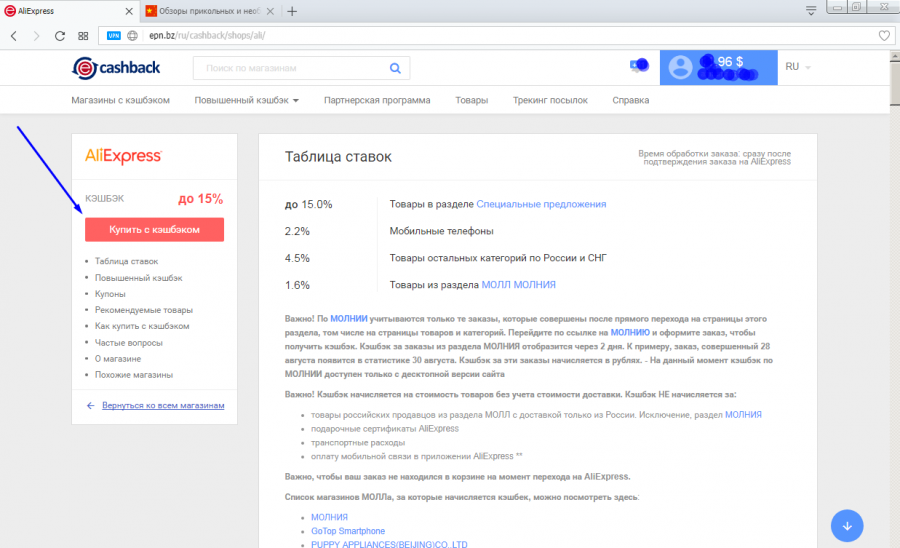Reload the page with the refresh icon
Screen dimensions: 900x548
pos(60,36)
